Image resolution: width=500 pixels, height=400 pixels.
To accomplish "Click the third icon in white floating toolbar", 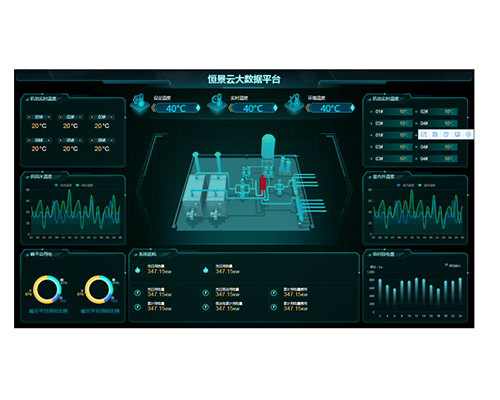I will [446, 134].
